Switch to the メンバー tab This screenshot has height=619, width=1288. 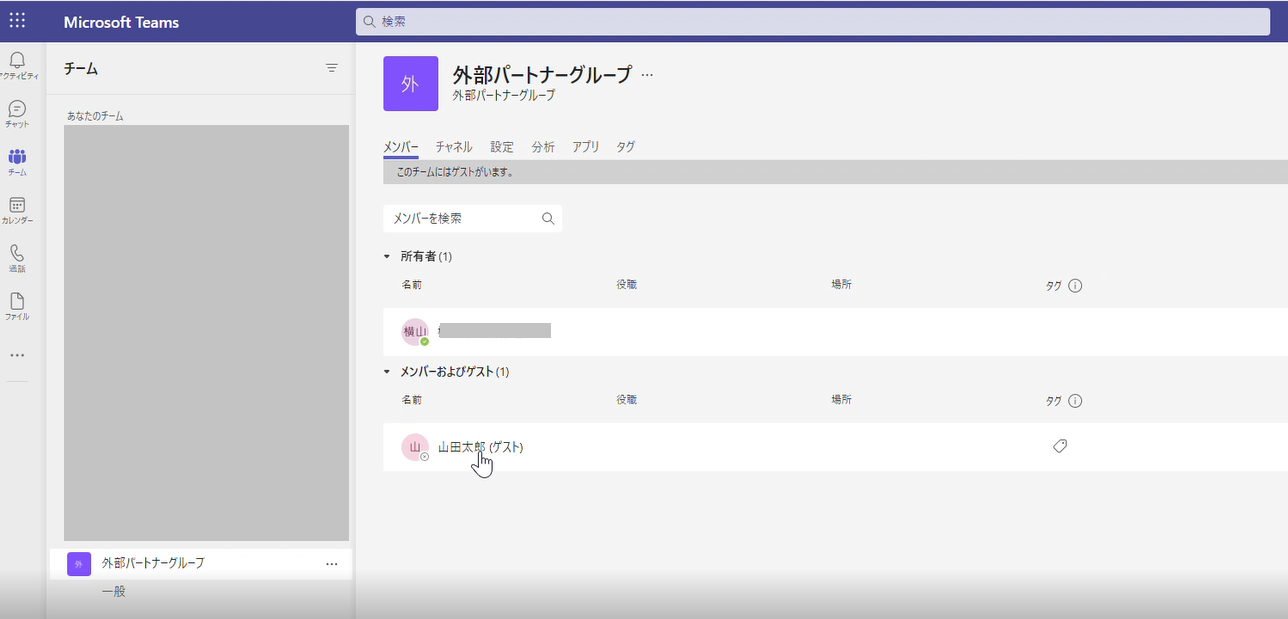coord(401,147)
